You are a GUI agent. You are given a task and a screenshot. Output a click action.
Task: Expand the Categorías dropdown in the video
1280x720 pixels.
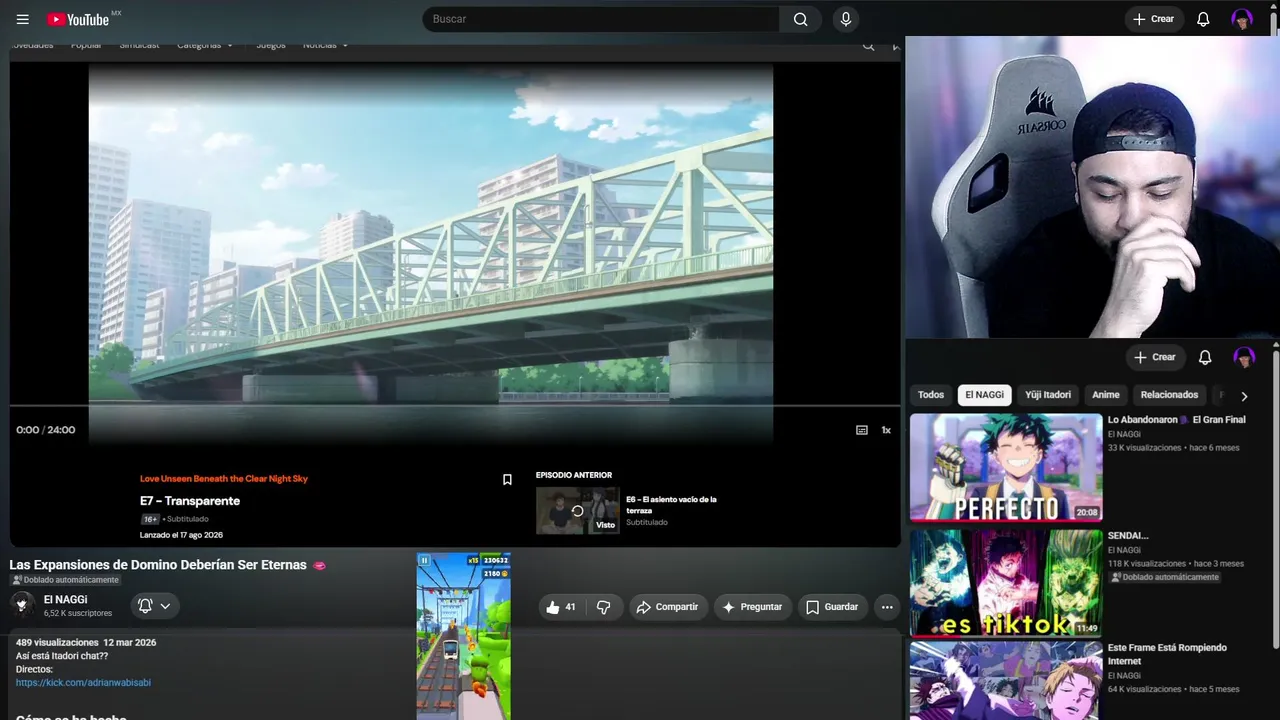(x=205, y=45)
